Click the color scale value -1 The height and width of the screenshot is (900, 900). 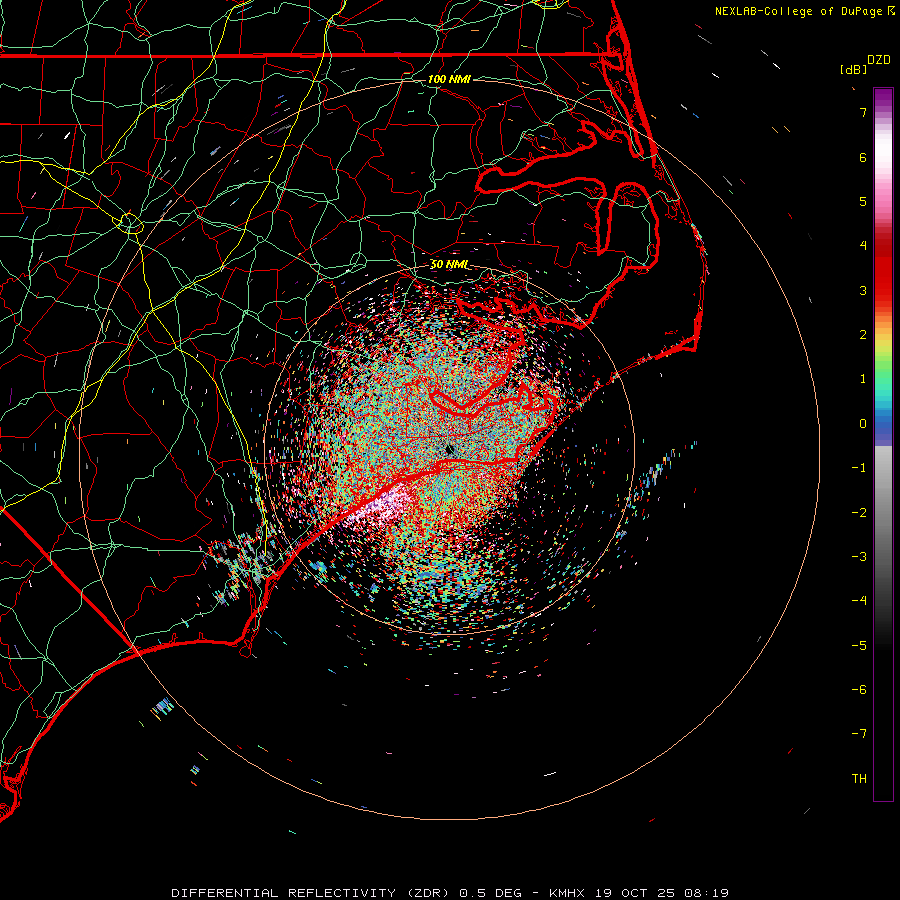[x=859, y=468]
